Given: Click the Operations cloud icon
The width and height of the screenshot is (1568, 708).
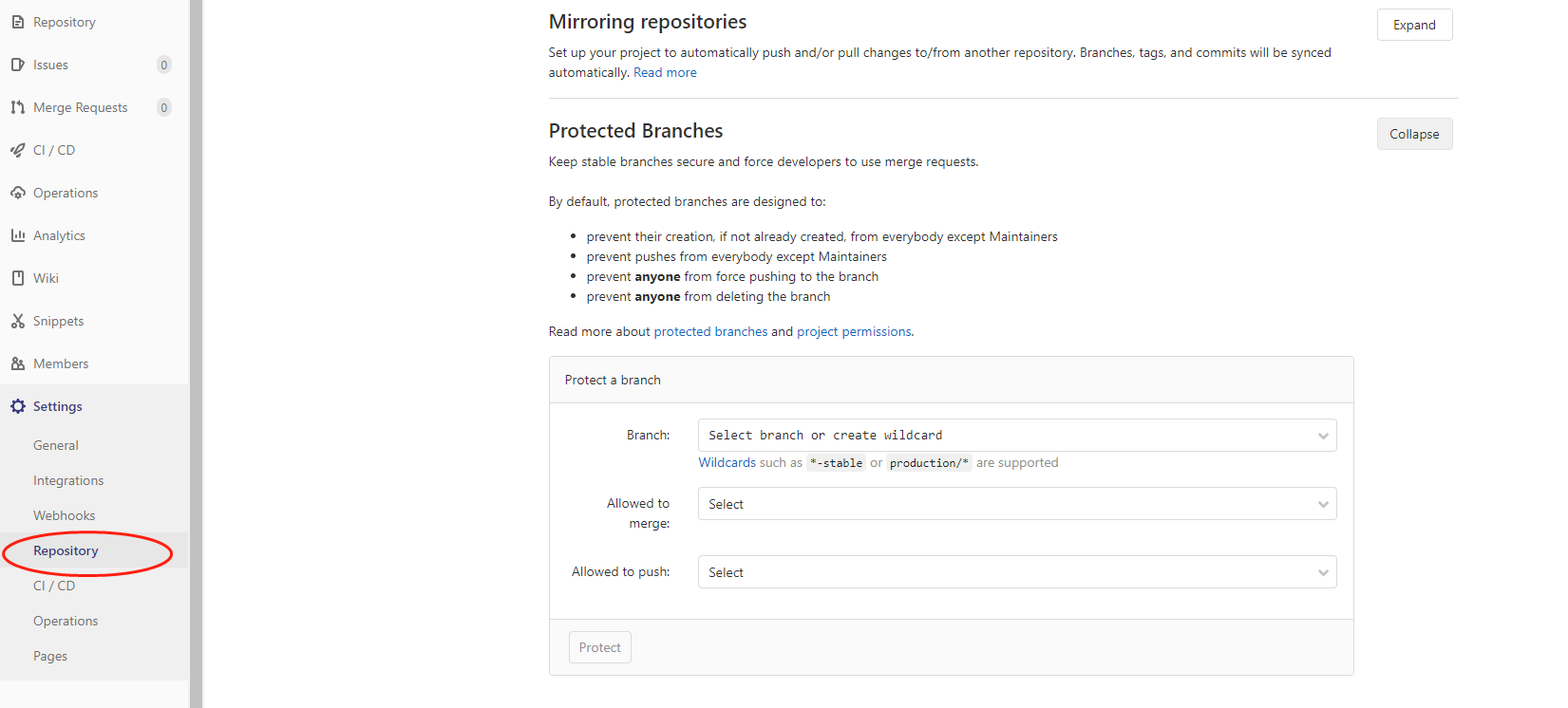Looking at the screenshot, I should coord(18,193).
